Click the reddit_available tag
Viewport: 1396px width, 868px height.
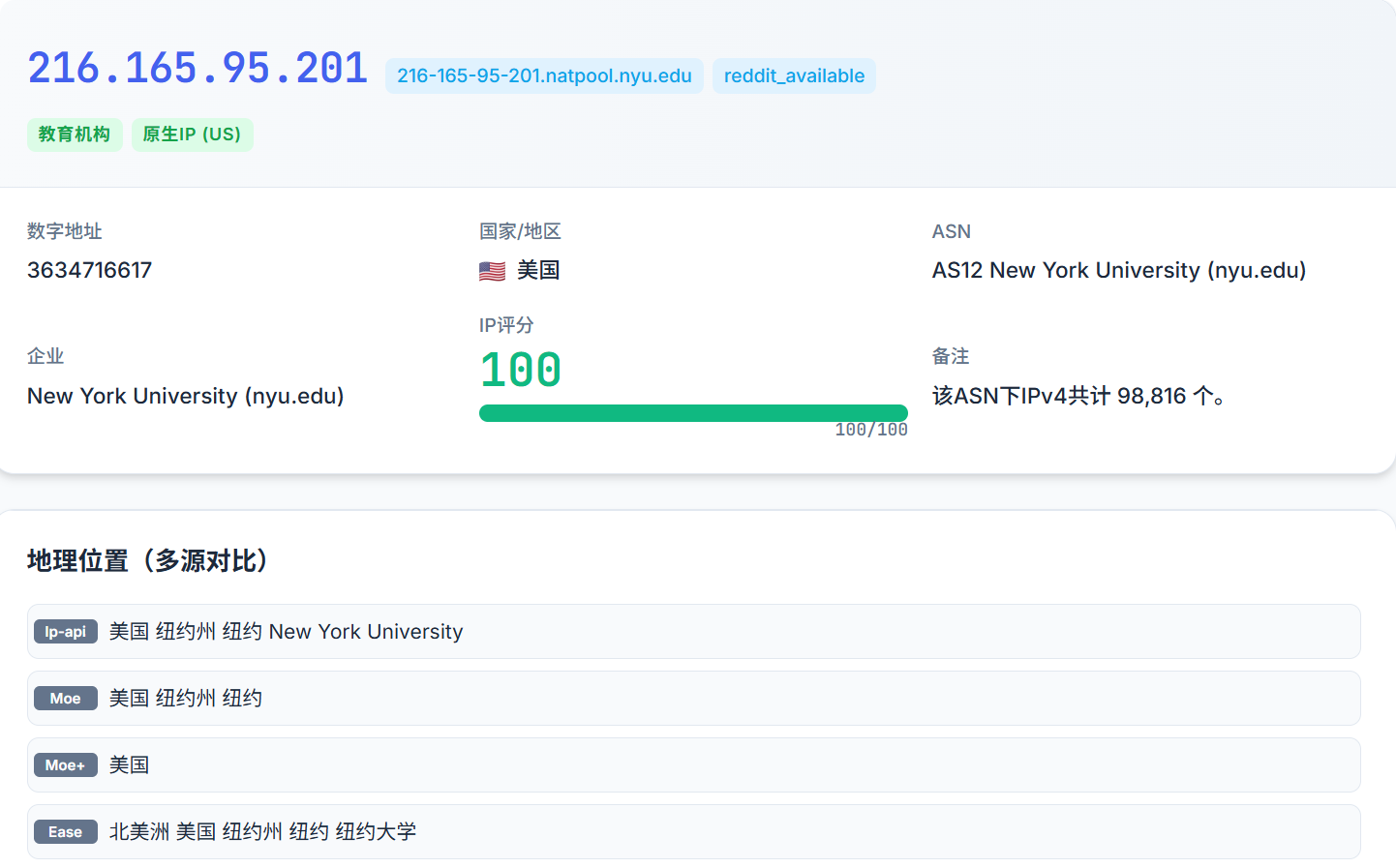[794, 76]
